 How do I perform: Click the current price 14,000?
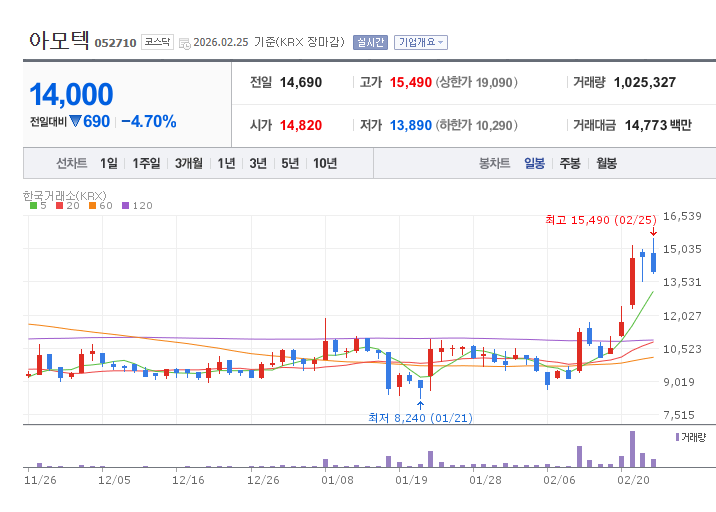(71, 94)
